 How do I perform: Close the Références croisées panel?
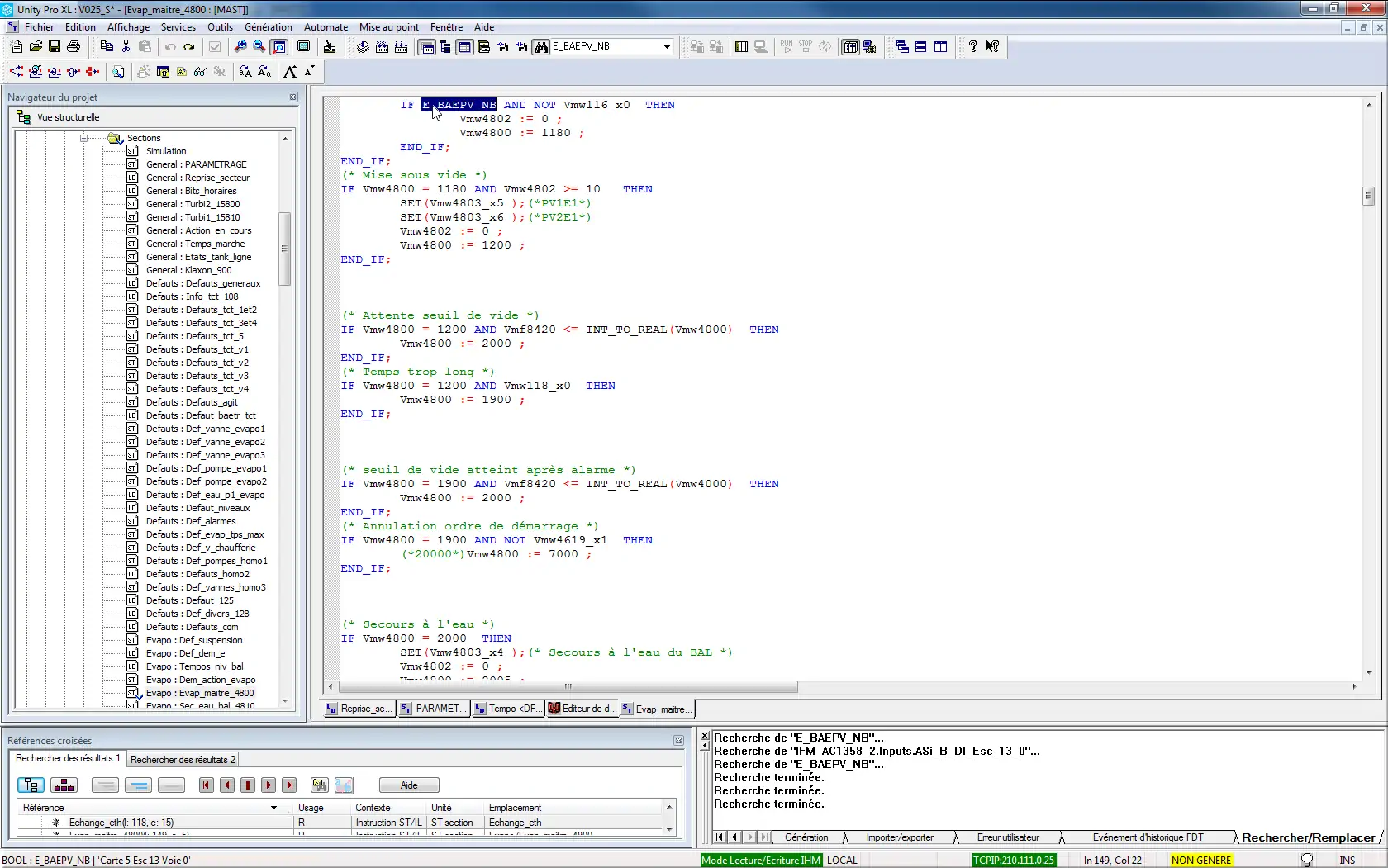[678, 741]
